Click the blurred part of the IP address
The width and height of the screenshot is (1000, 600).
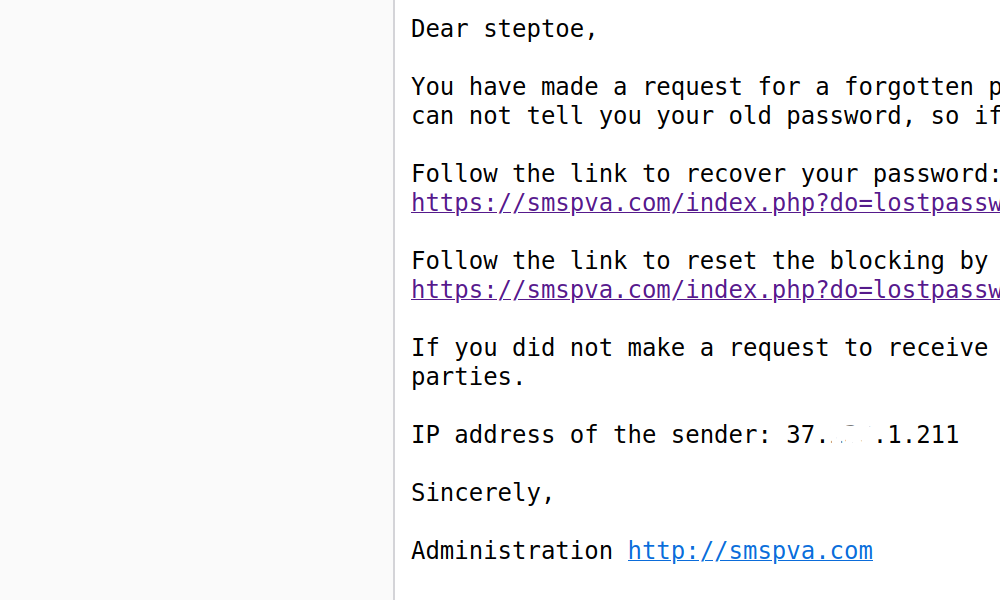pyautogui.click(x=847, y=435)
